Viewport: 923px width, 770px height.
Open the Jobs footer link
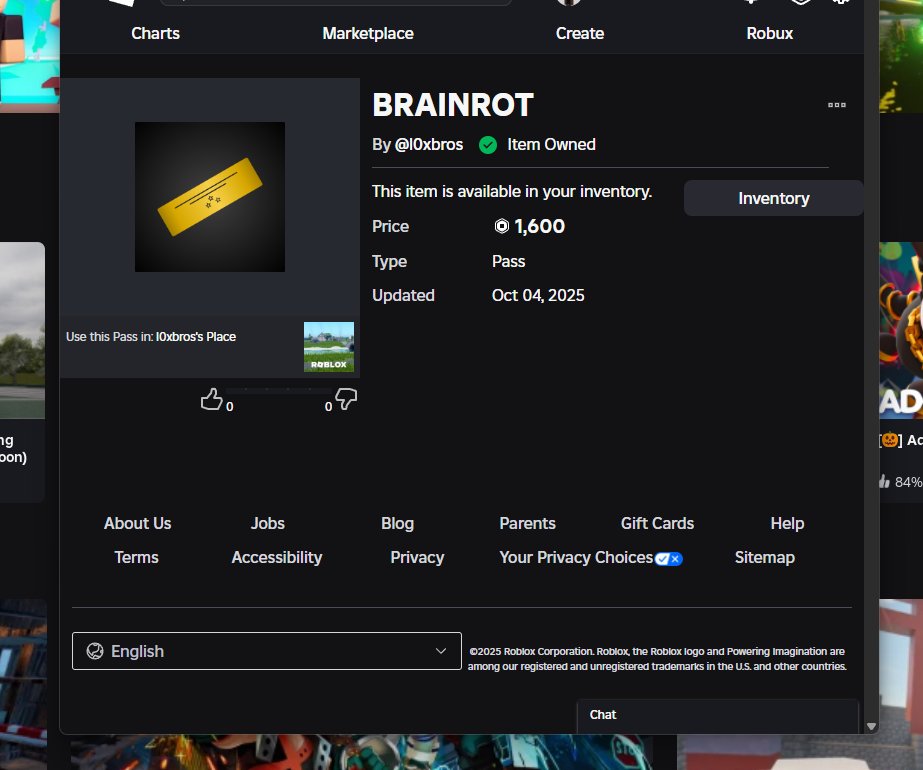click(268, 523)
